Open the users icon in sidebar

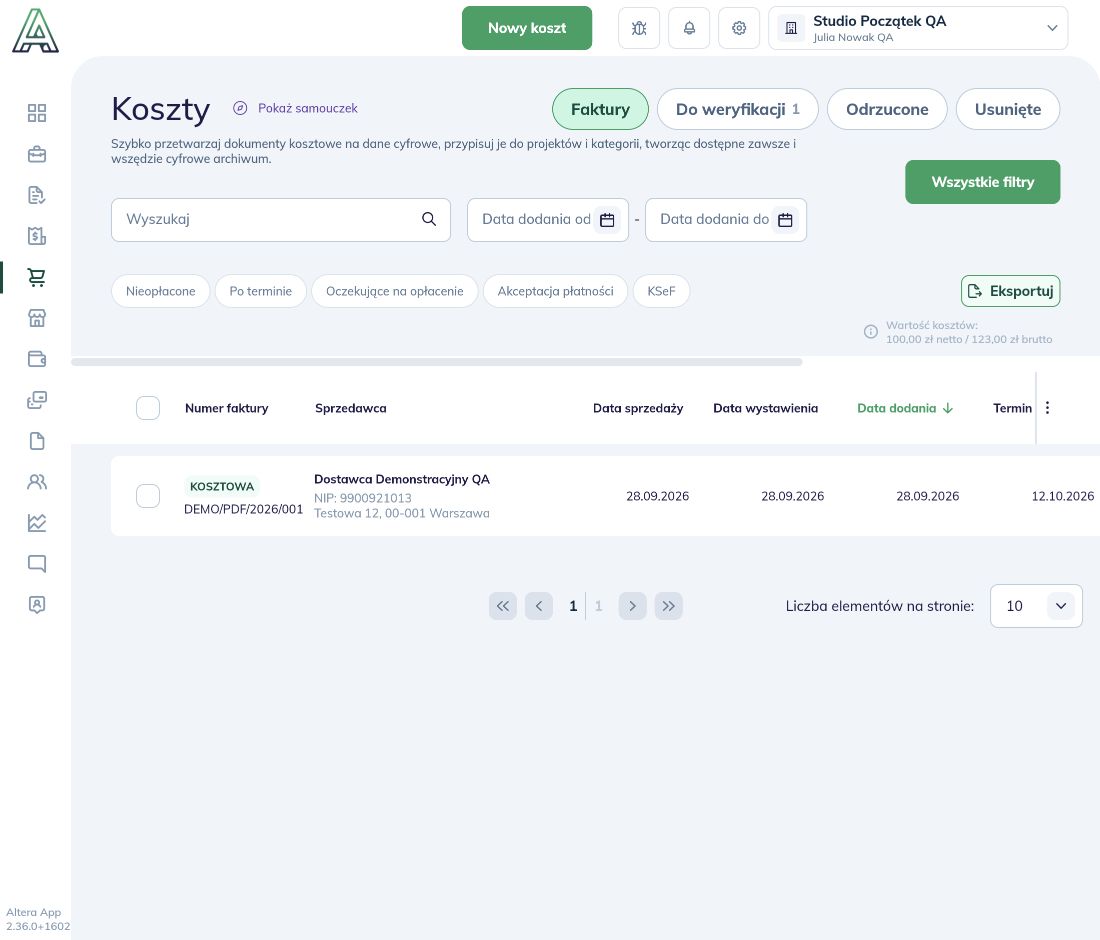click(36, 482)
